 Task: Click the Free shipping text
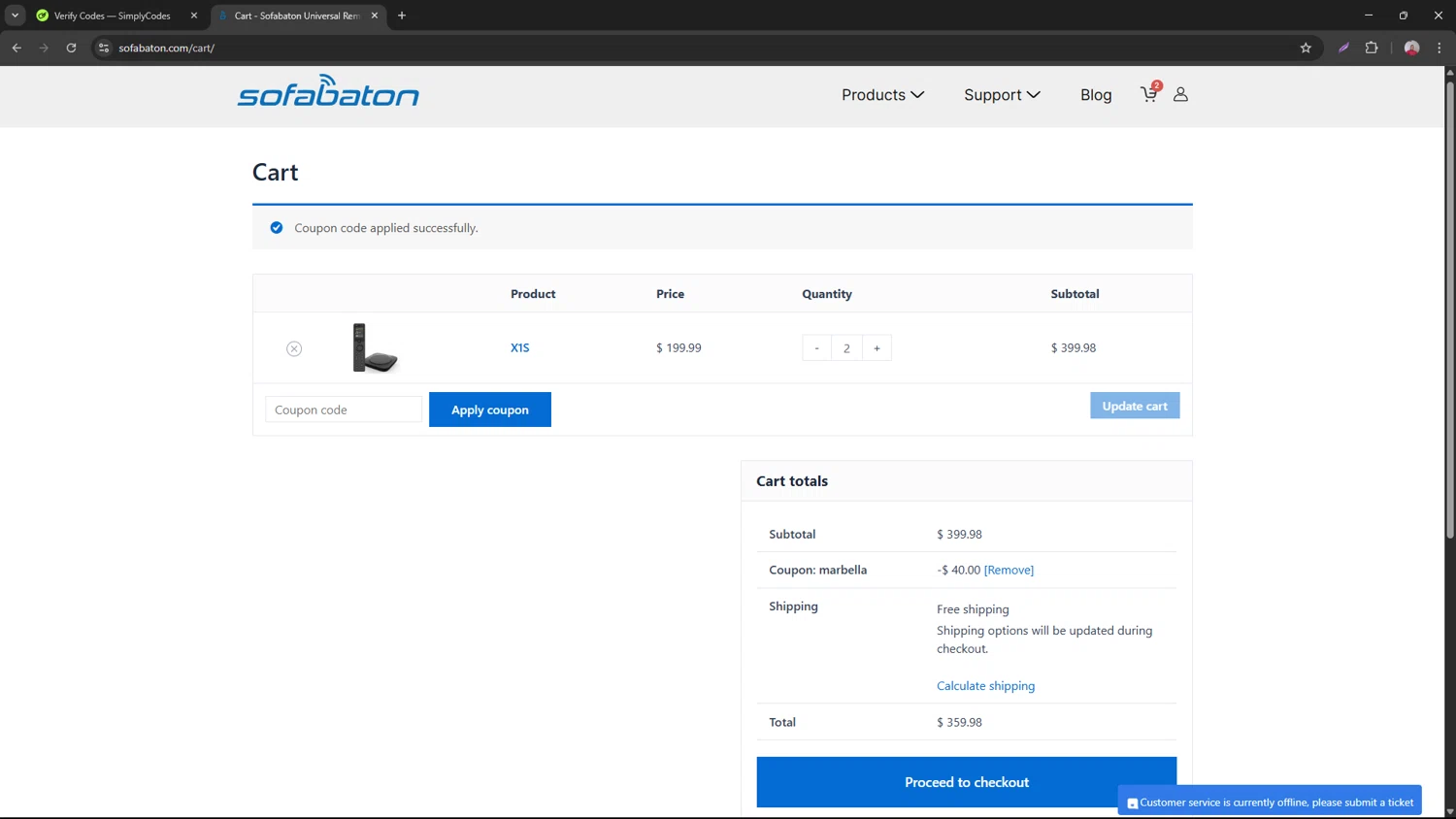pyautogui.click(x=973, y=609)
